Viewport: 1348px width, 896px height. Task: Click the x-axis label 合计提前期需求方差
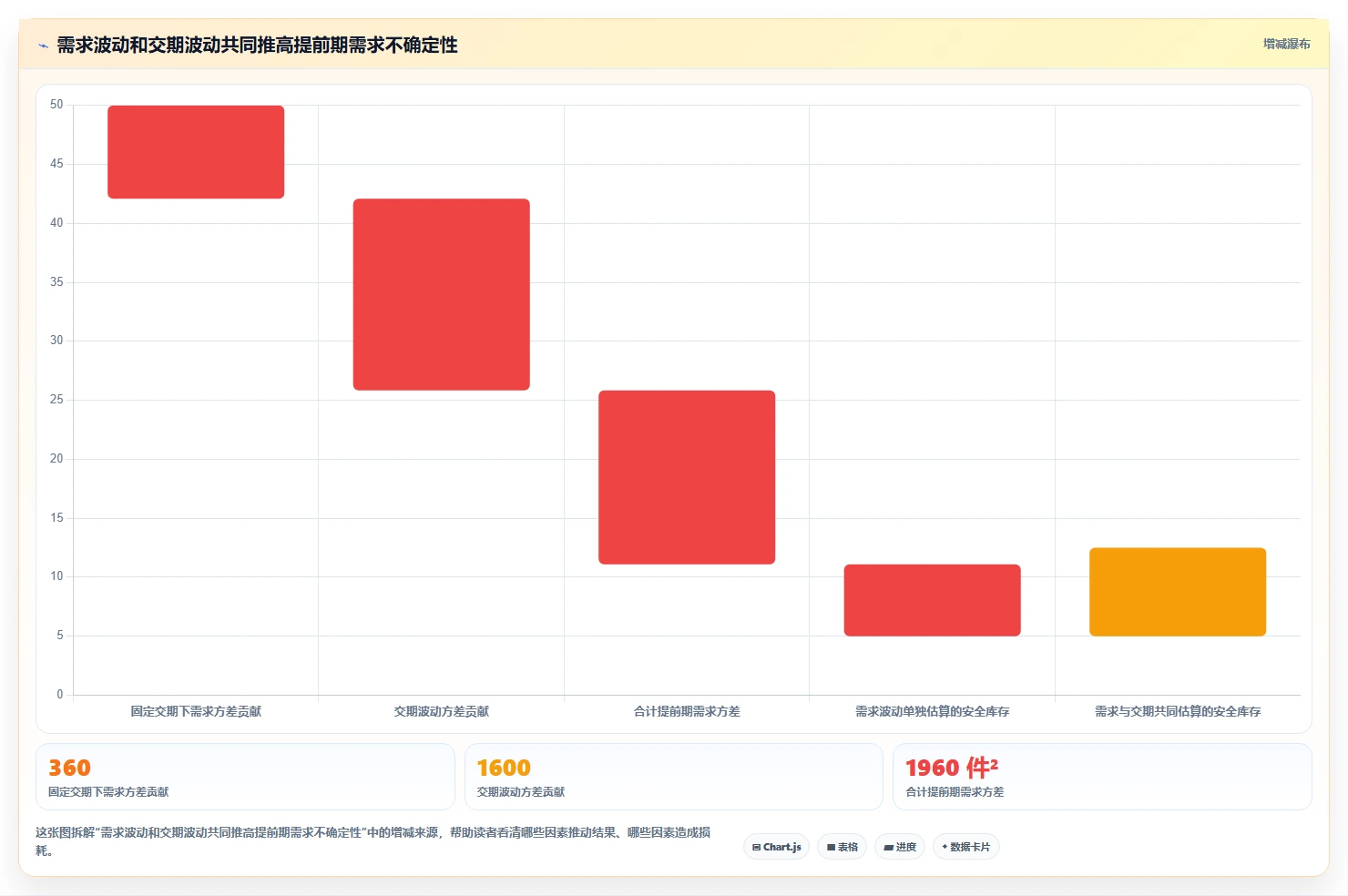tap(687, 711)
